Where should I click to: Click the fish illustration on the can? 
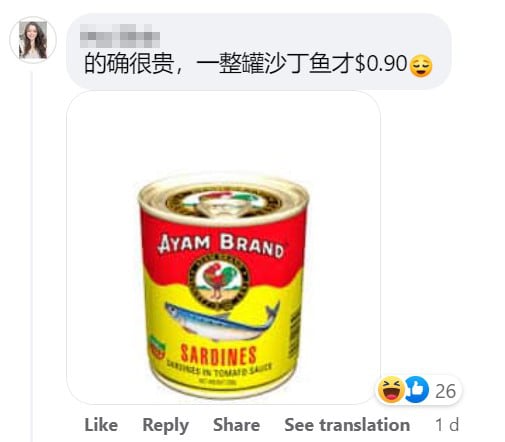tap(222, 320)
